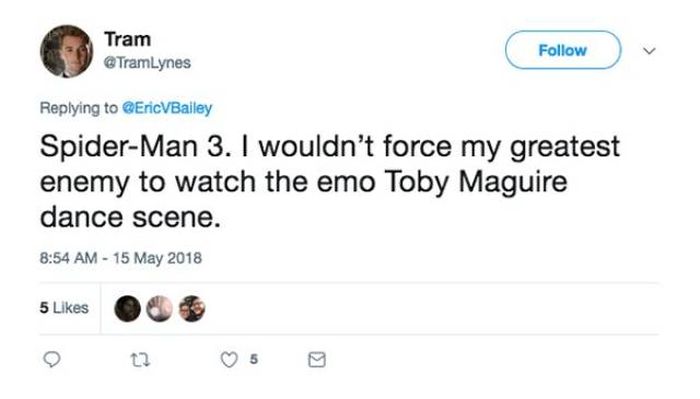The height and width of the screenshot is (399, 700).
Task: Click the 'Replying to' label
Action: [x=79, y=108]
